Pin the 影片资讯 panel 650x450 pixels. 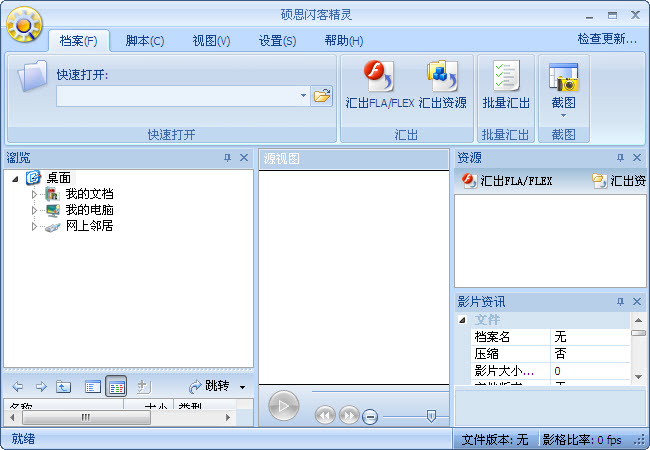click(620, 301)
